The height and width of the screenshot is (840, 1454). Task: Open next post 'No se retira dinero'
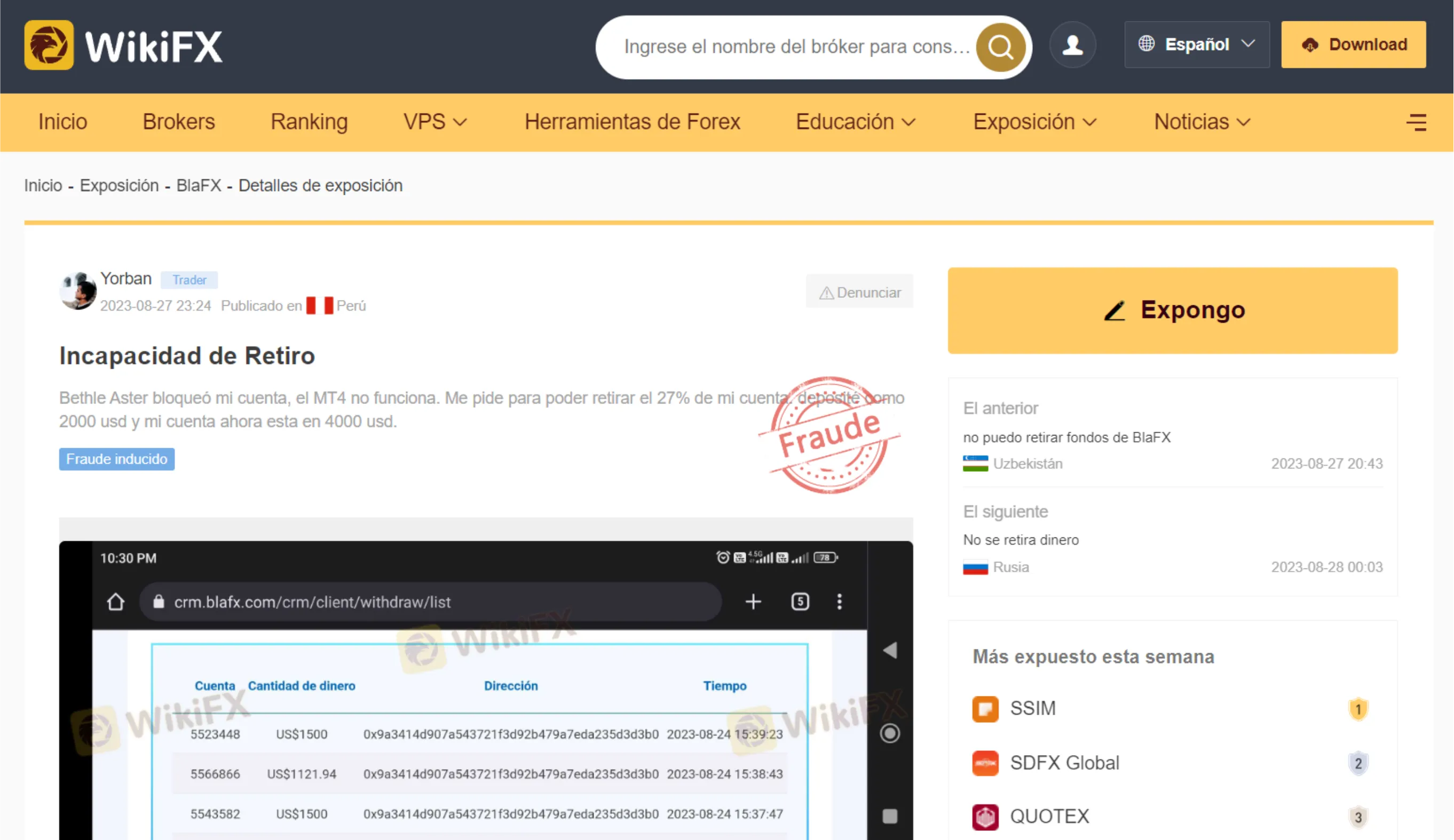click(1021, 540)
